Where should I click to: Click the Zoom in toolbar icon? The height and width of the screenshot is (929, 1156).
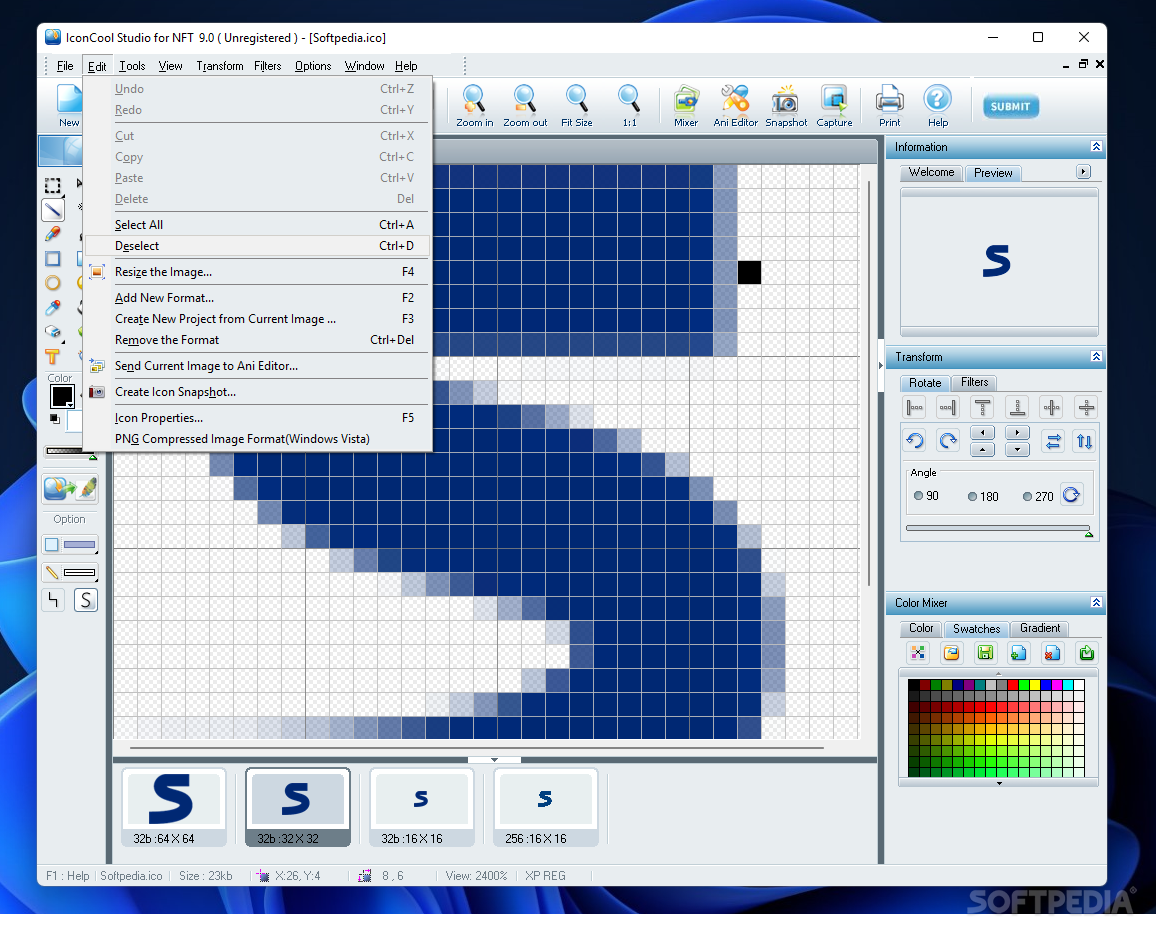point(474,106)
